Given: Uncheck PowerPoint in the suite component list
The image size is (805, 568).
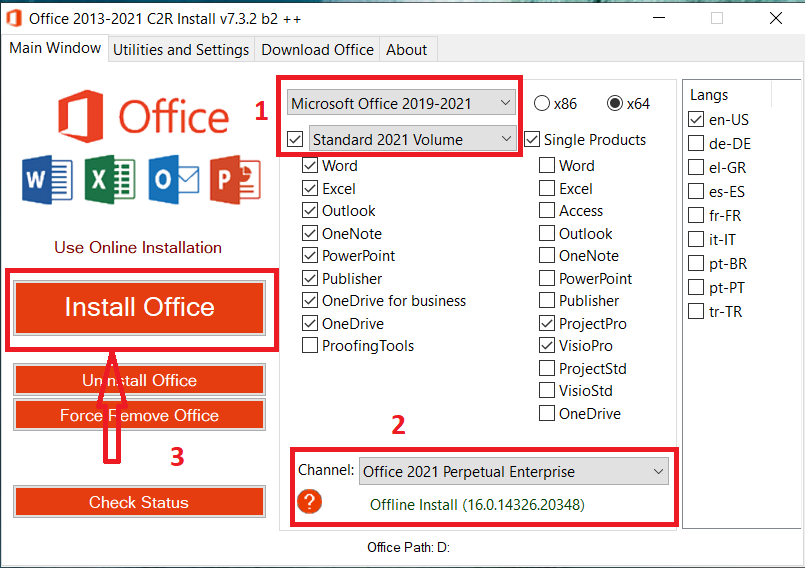Looking at the screenshot, I should pyautogui.click(x=310, y=256).
